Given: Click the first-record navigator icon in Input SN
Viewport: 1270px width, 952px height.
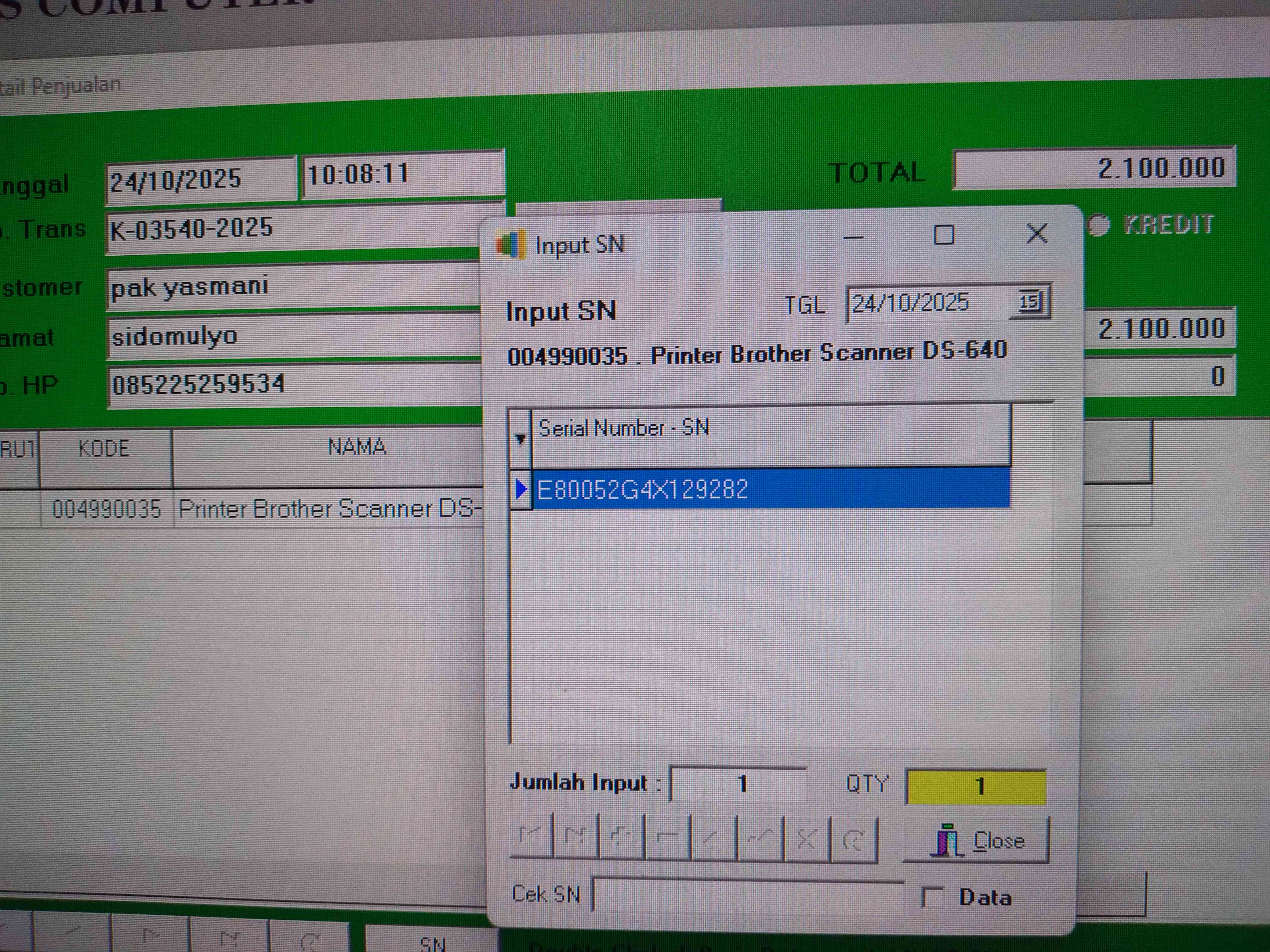Looking at the screenshot, I should (531, 836).
